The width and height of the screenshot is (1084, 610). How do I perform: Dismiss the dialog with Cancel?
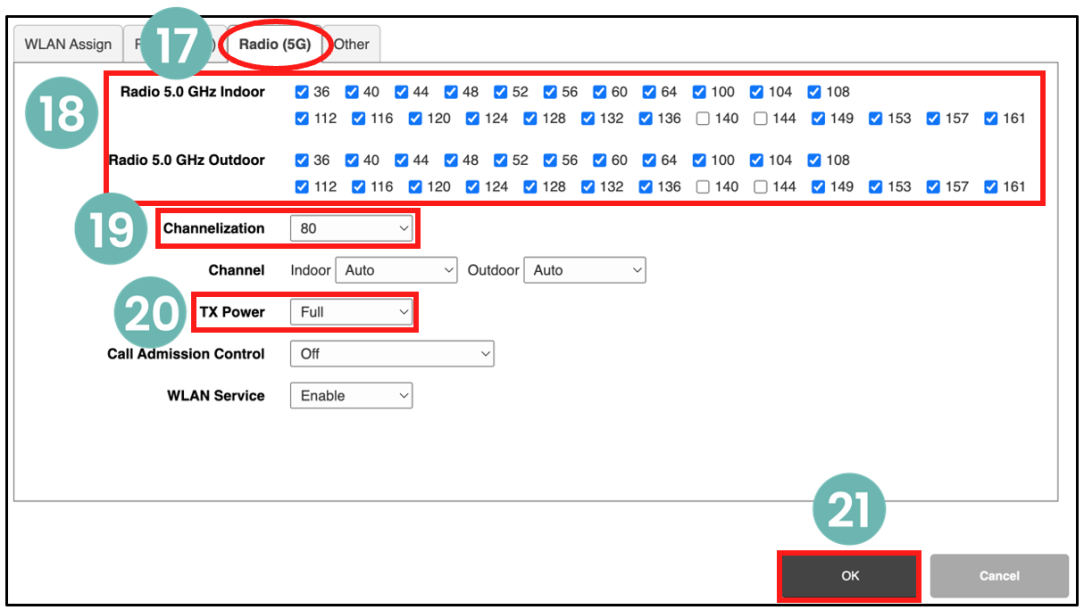tap(999, 575)
